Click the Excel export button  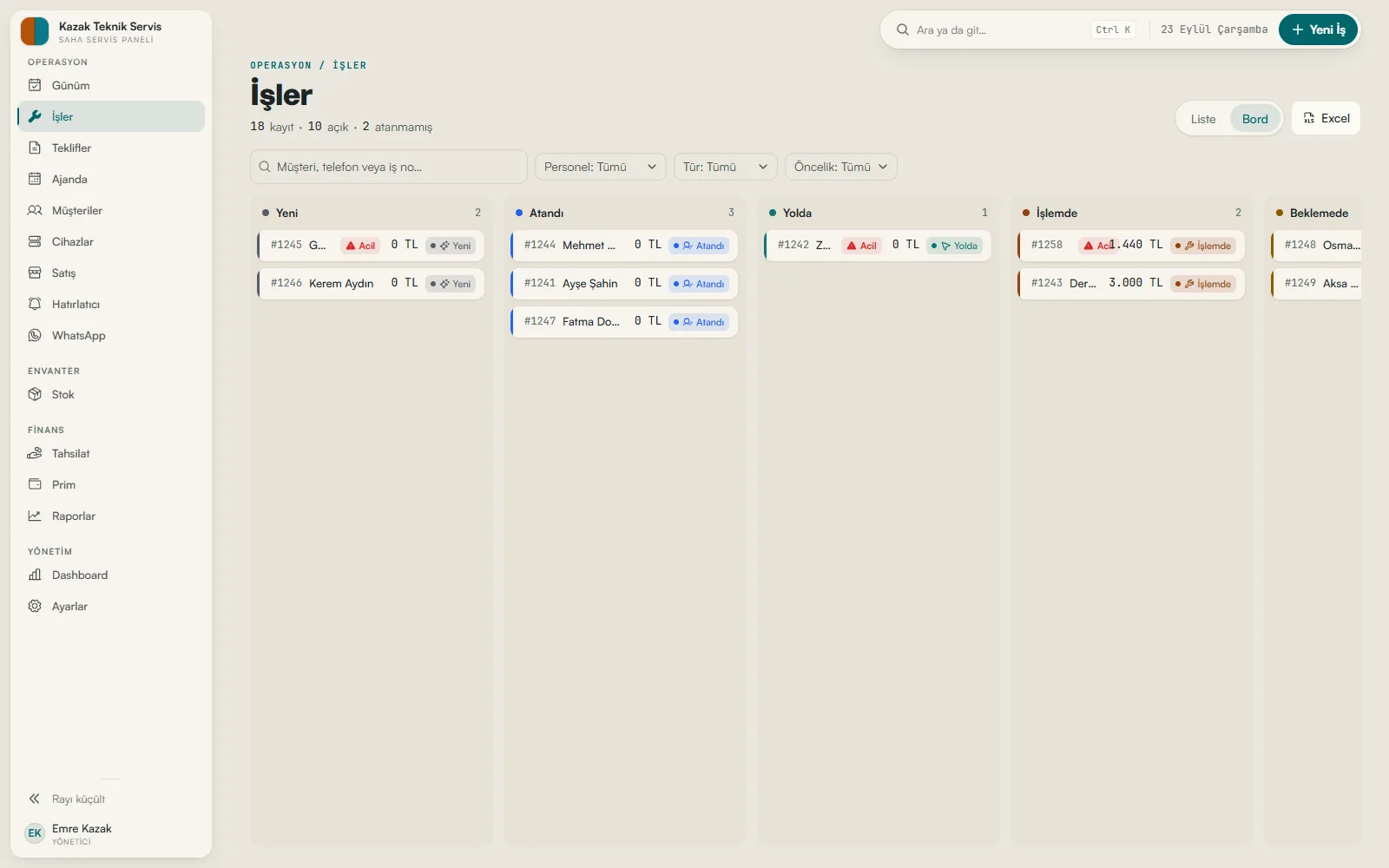pyautogui.click(x=1326, y=118)
